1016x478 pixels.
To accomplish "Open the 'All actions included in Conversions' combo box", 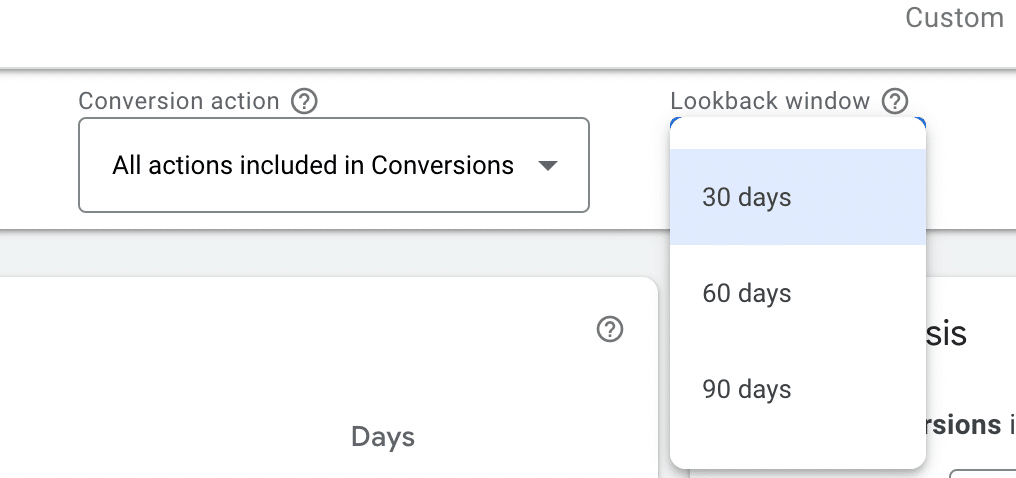I will coord(334,165).
